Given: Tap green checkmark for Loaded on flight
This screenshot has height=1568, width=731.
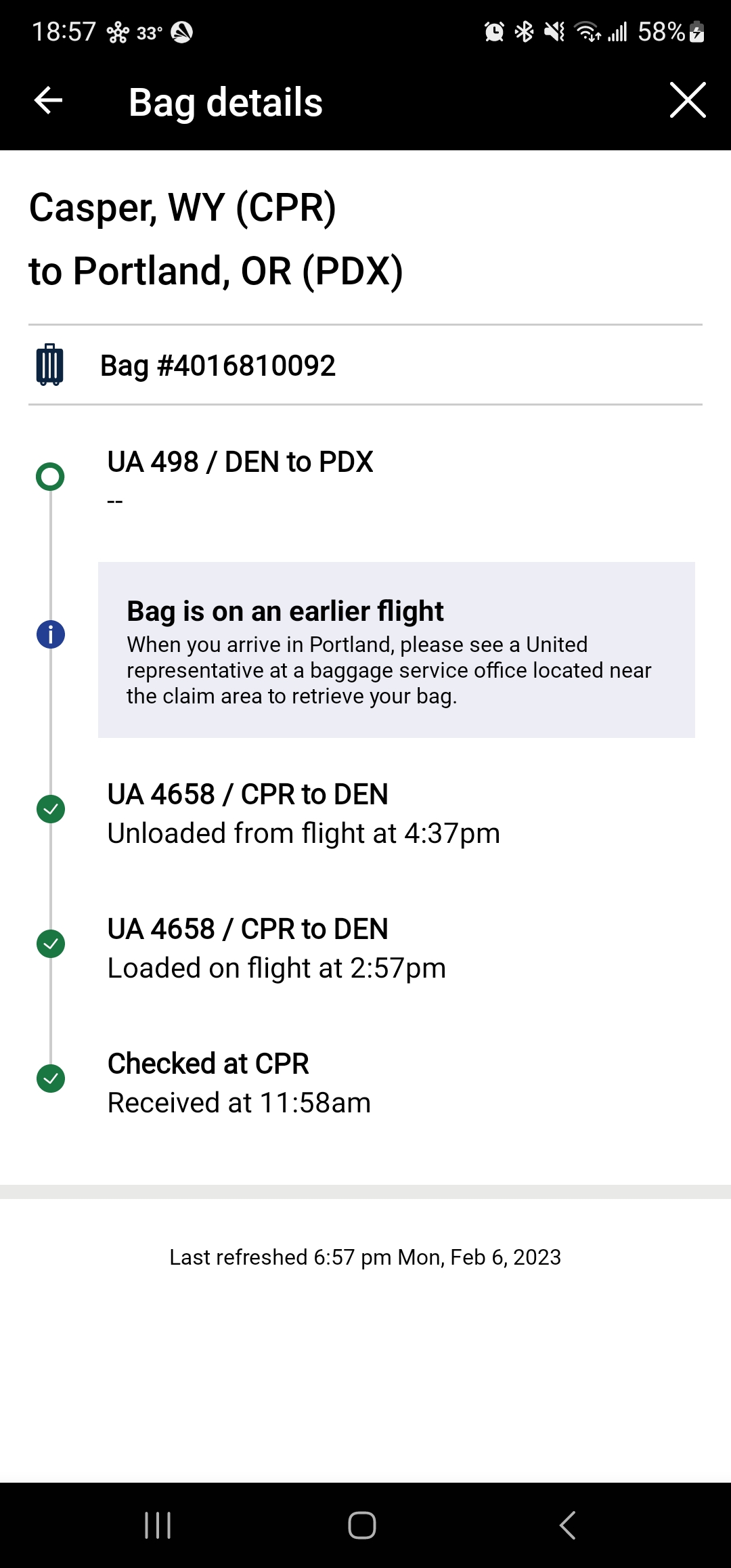Looking at the screenshot, I should pyautogui.click(x=51, y=944).
